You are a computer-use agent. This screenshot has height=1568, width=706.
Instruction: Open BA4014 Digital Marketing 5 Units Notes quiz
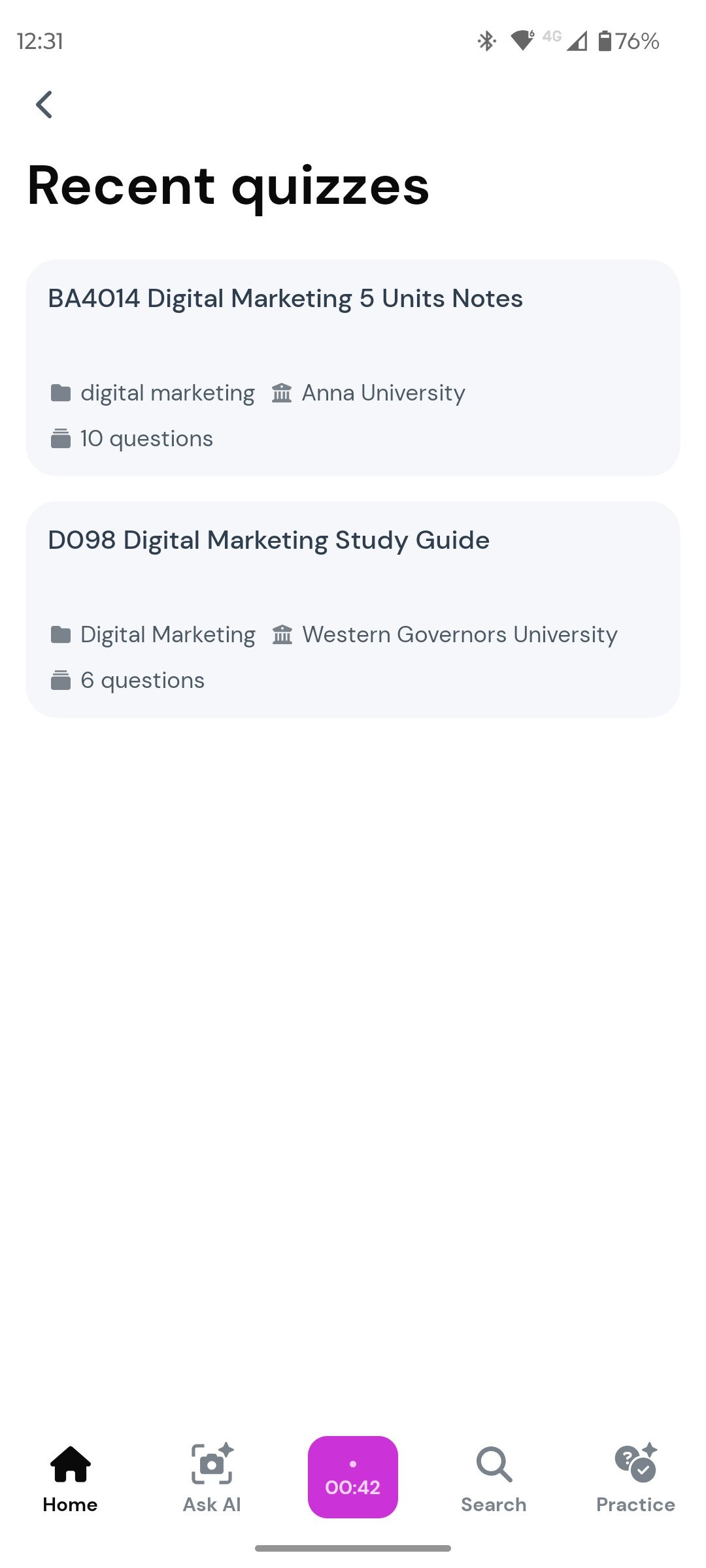286,299
